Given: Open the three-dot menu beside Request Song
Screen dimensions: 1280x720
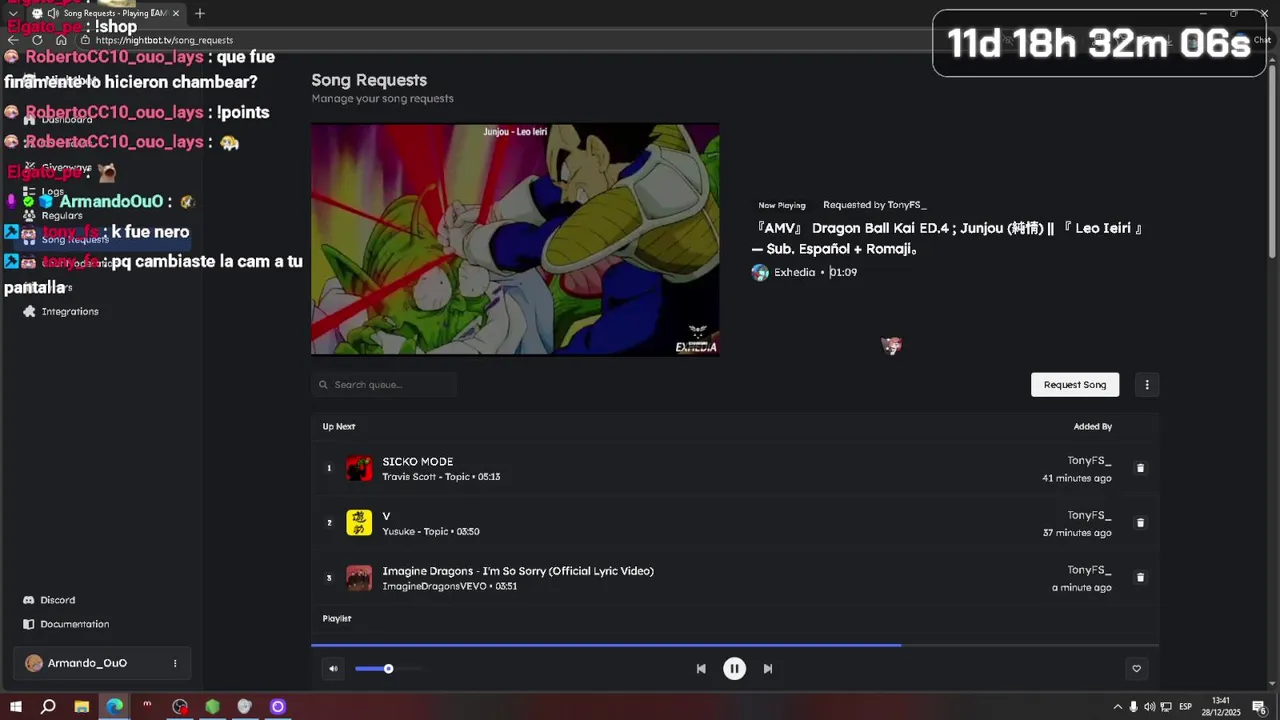Looking at the screenshot, I should pyautogui.click(x=1147, y=385).
